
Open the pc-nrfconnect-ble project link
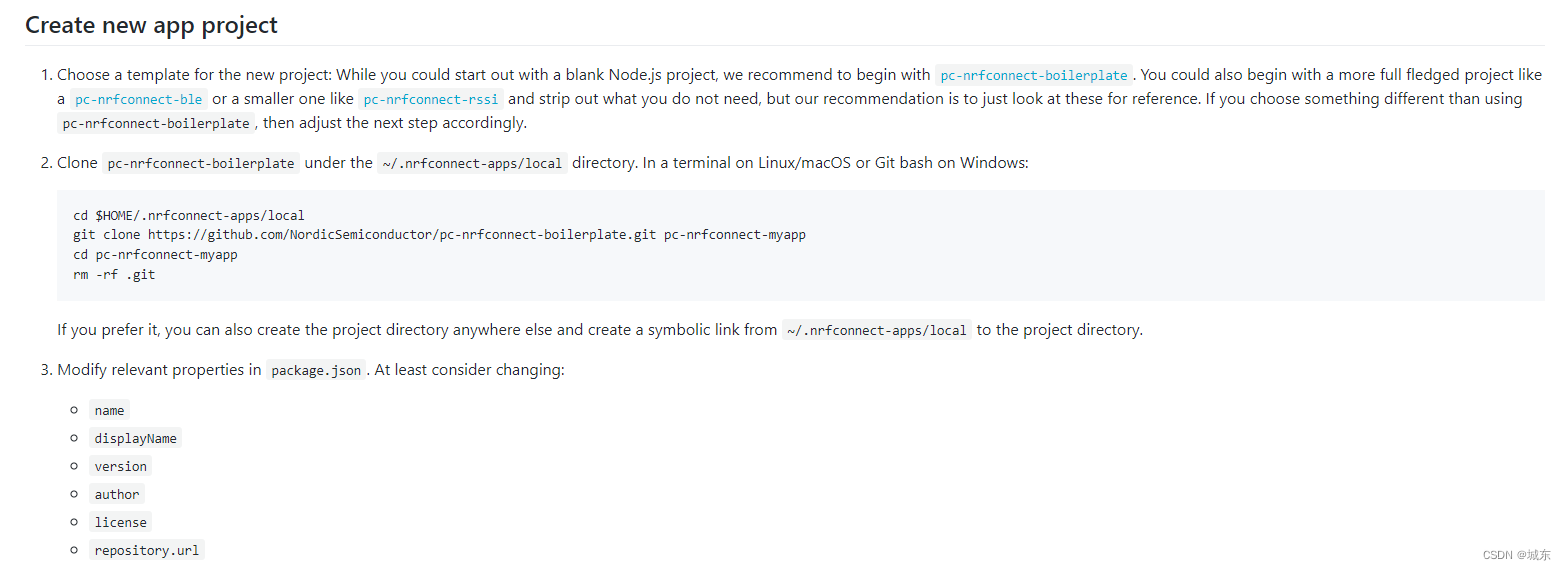coord(139,99)
